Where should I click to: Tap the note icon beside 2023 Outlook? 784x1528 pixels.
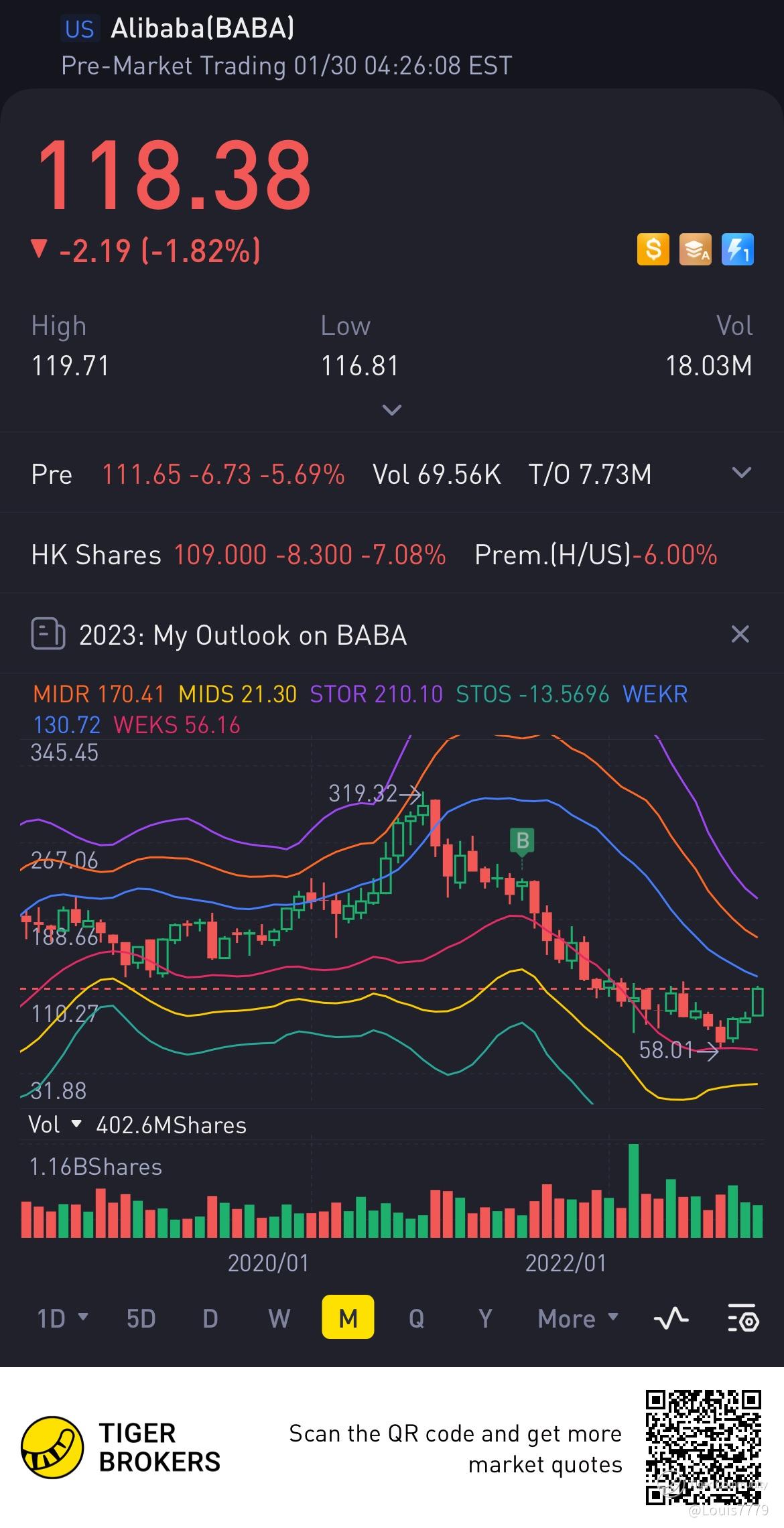(48, 634)
